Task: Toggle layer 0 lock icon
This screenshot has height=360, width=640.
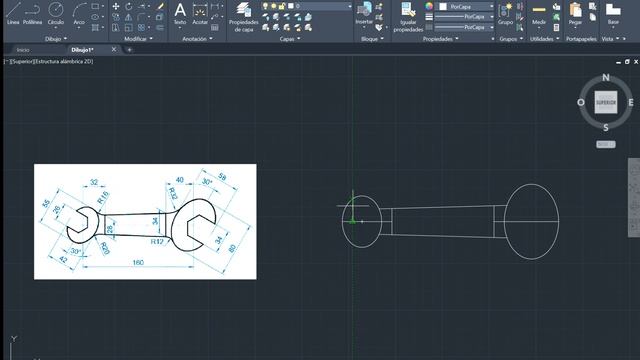Action: pos(282,6)
